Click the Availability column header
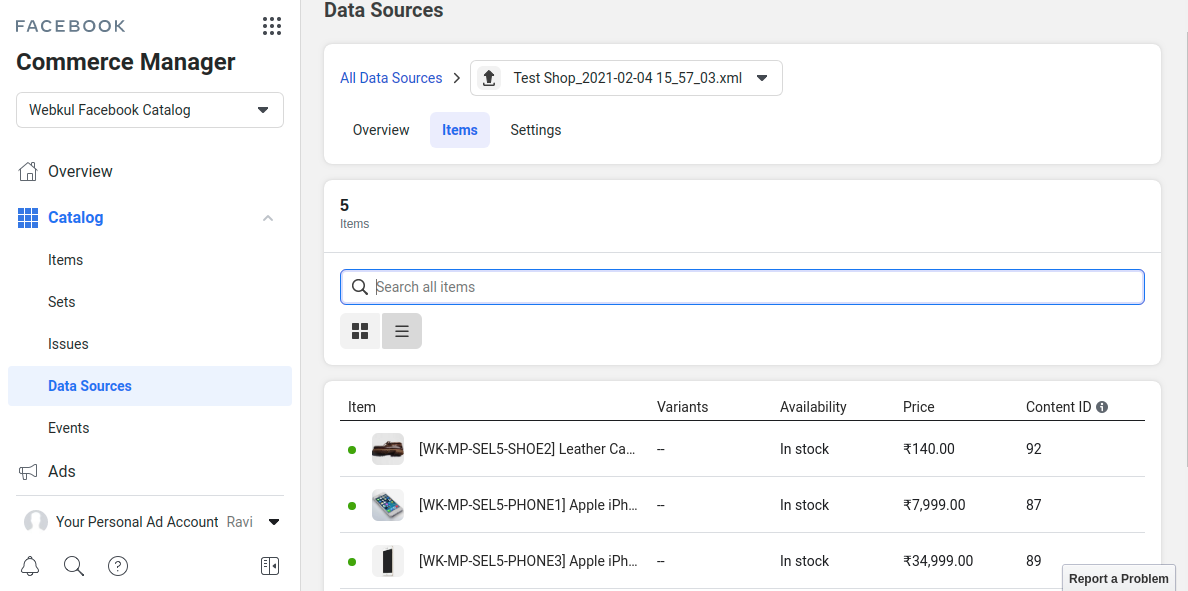 pyautogui.click(x=813, y=407)
